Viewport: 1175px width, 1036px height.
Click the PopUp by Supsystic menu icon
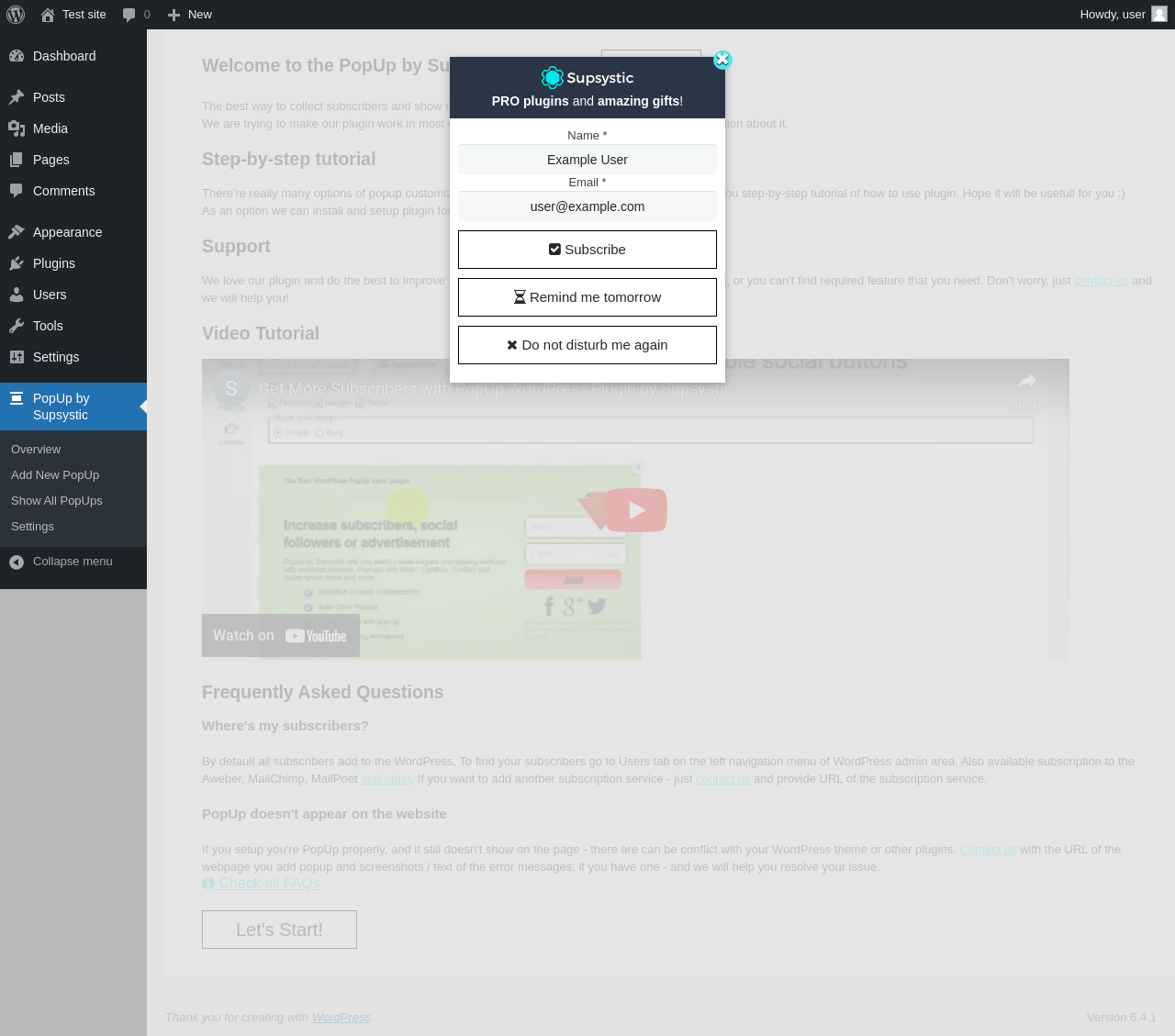pos(17,398)
